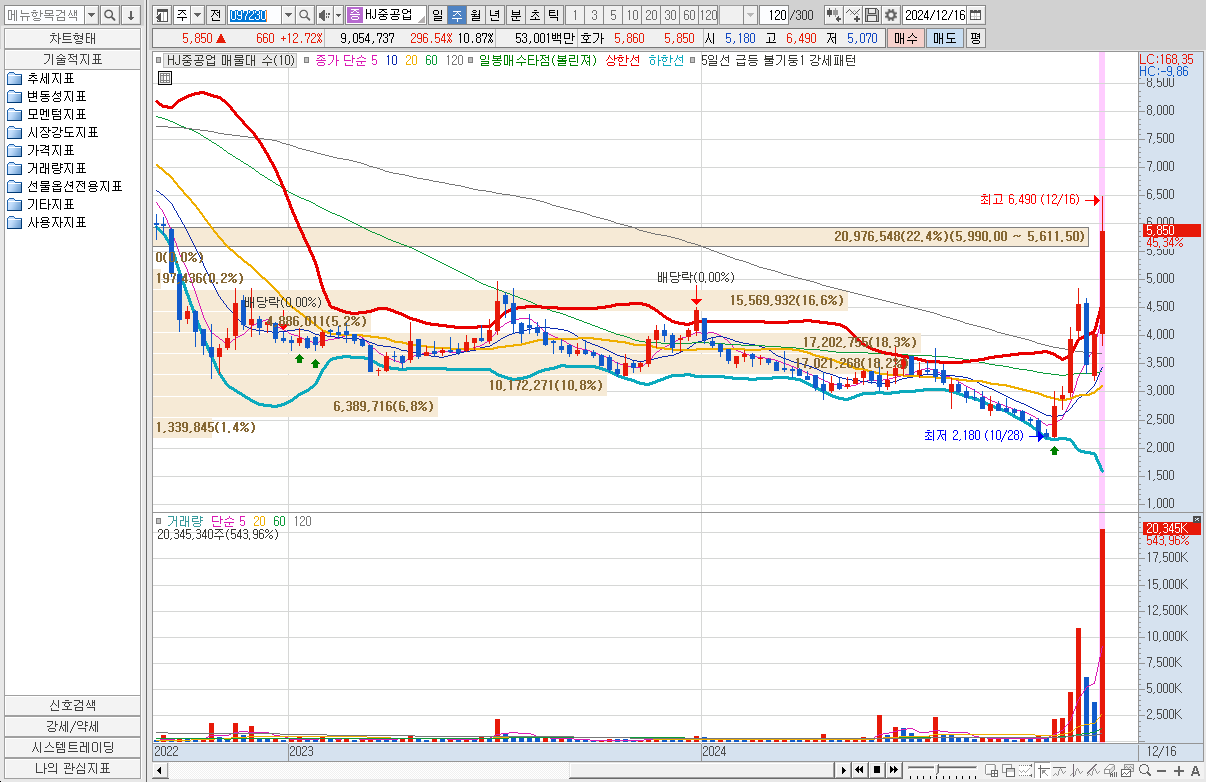The image size is (1206, 782).
Task: Click the A font-size icon
Action: tap(1195, 771)
